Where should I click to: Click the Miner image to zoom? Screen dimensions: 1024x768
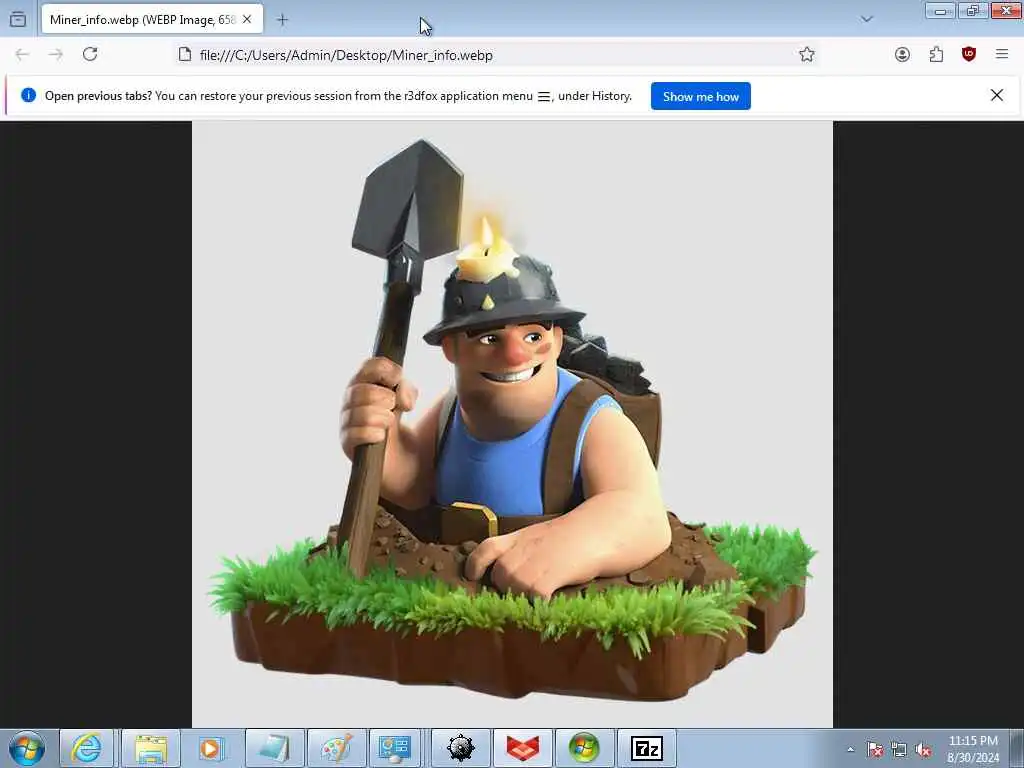tap(512, 424)
